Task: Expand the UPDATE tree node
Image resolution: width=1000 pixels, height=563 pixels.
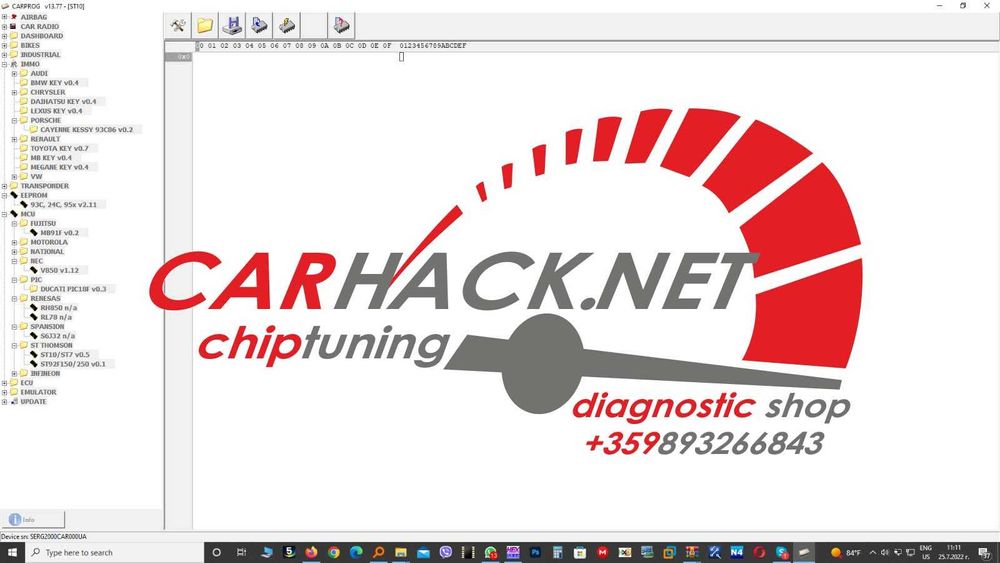Action: [x=4, y=402]
